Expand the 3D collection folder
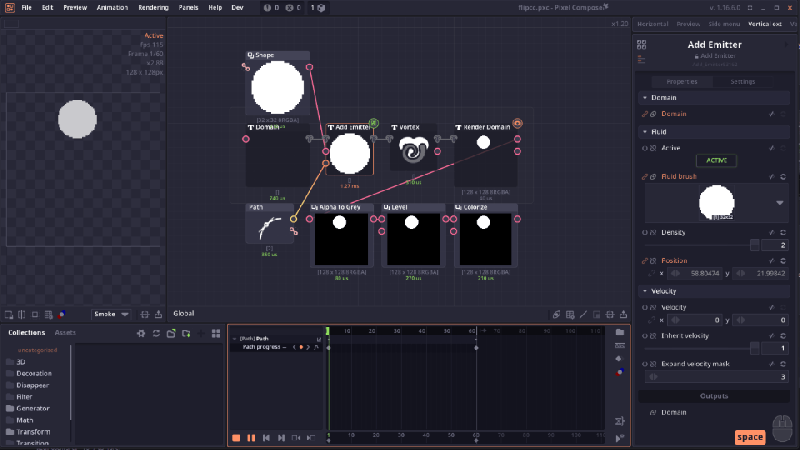Image resolution: width=800 pixels, height=450 pixels. [20, 362]
